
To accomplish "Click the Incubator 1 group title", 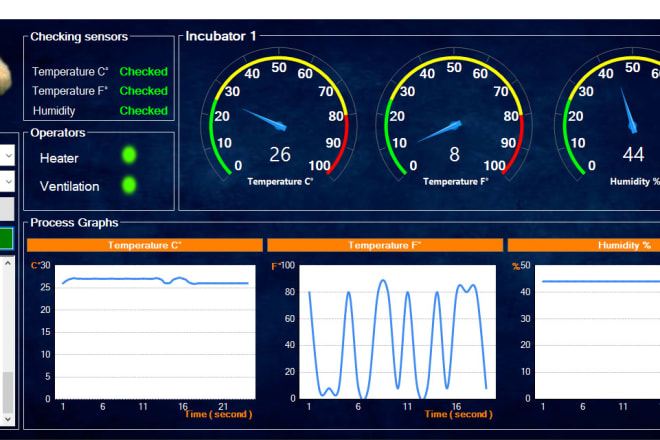I will (x=221, y=36).
